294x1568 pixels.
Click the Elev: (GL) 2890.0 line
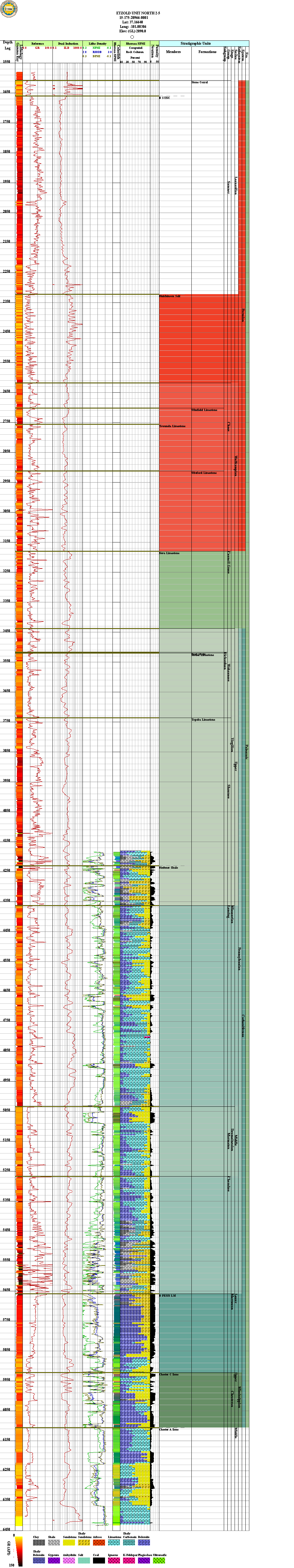[x=132, y=32]
